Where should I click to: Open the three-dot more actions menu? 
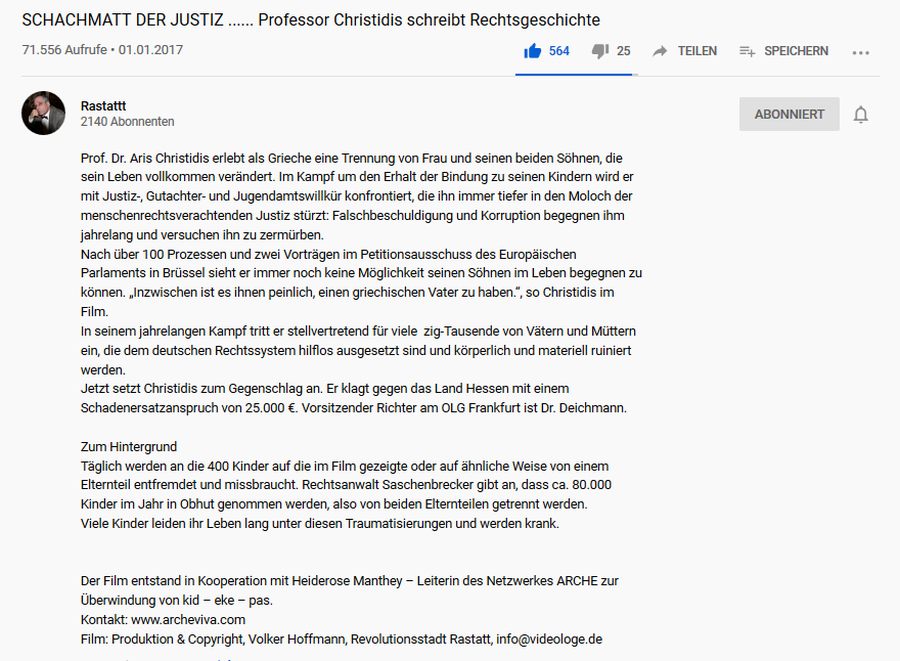(x=860, y=52)
